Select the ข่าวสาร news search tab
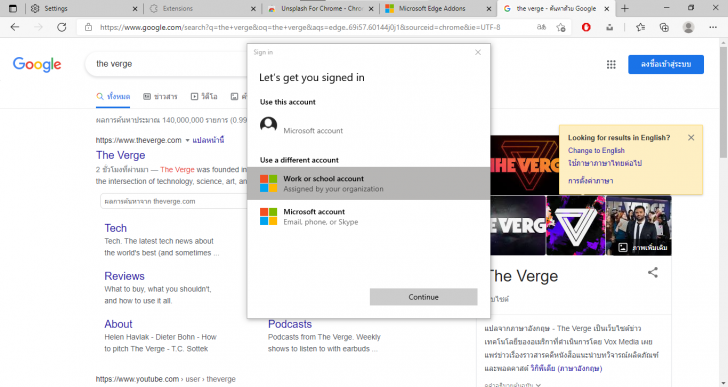 pos(160,97)
